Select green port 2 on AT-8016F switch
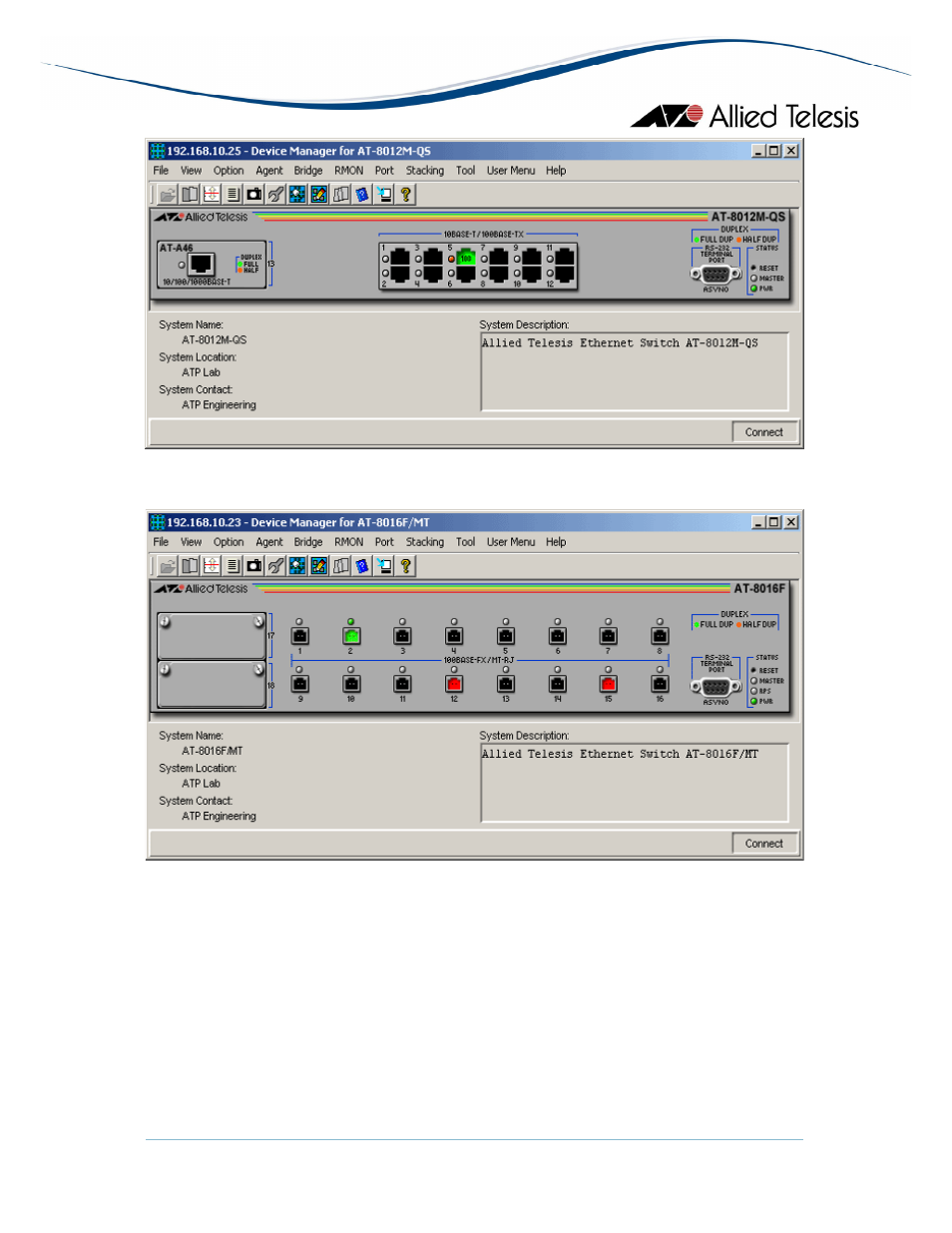The image size is (952, 1233). tap(351, 636)
